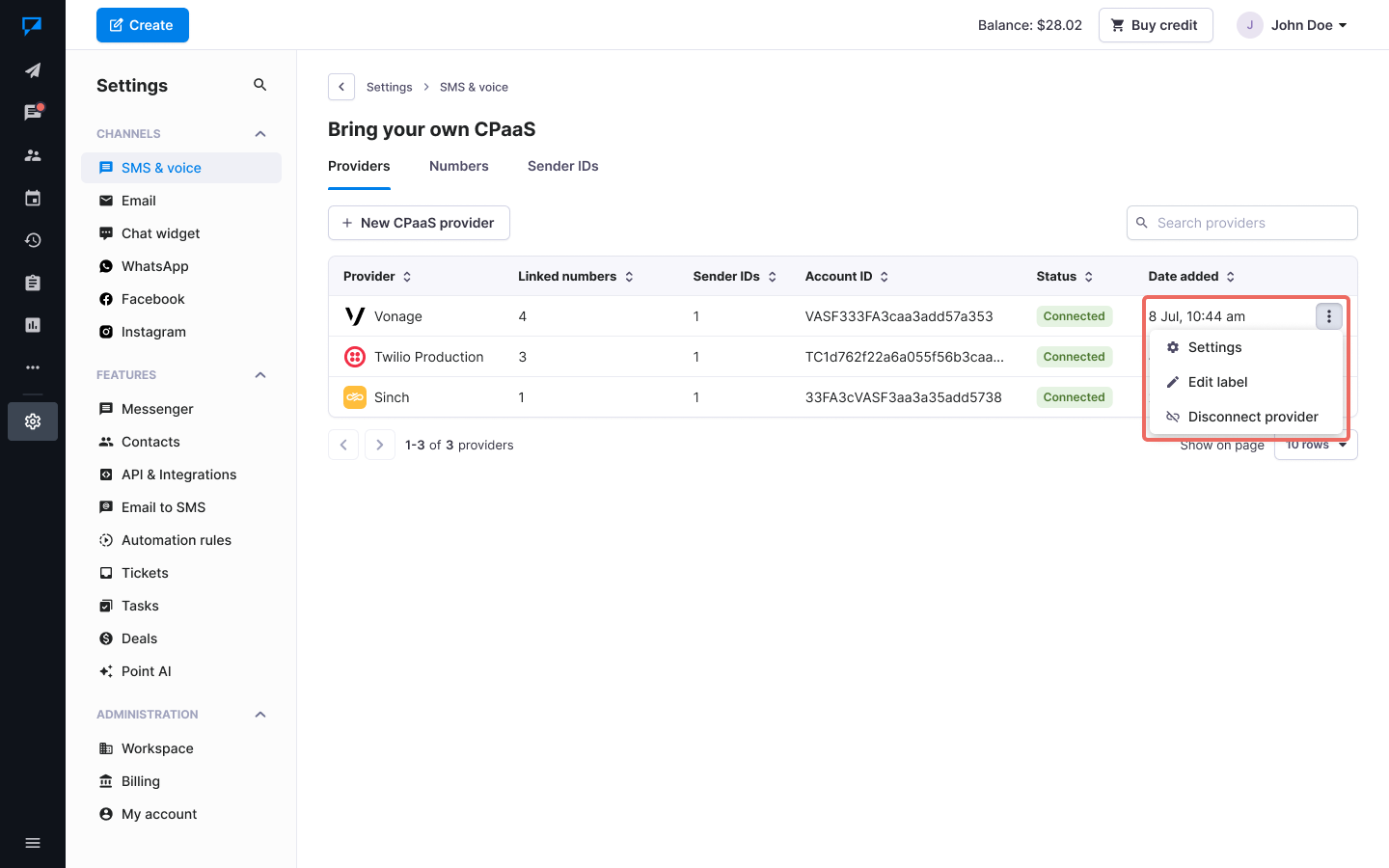Click the New CPaaS provider button
This screenshot has height=868, width=1389.
point(419,223)
